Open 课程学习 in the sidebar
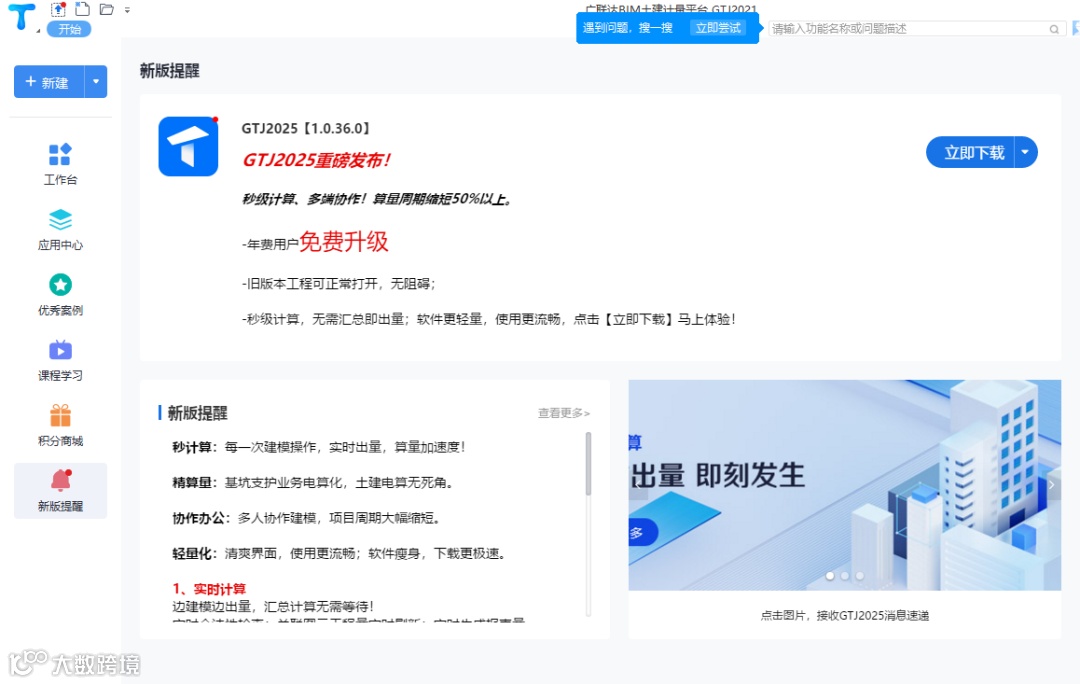Screen dimensions: 1080x684 61,360
